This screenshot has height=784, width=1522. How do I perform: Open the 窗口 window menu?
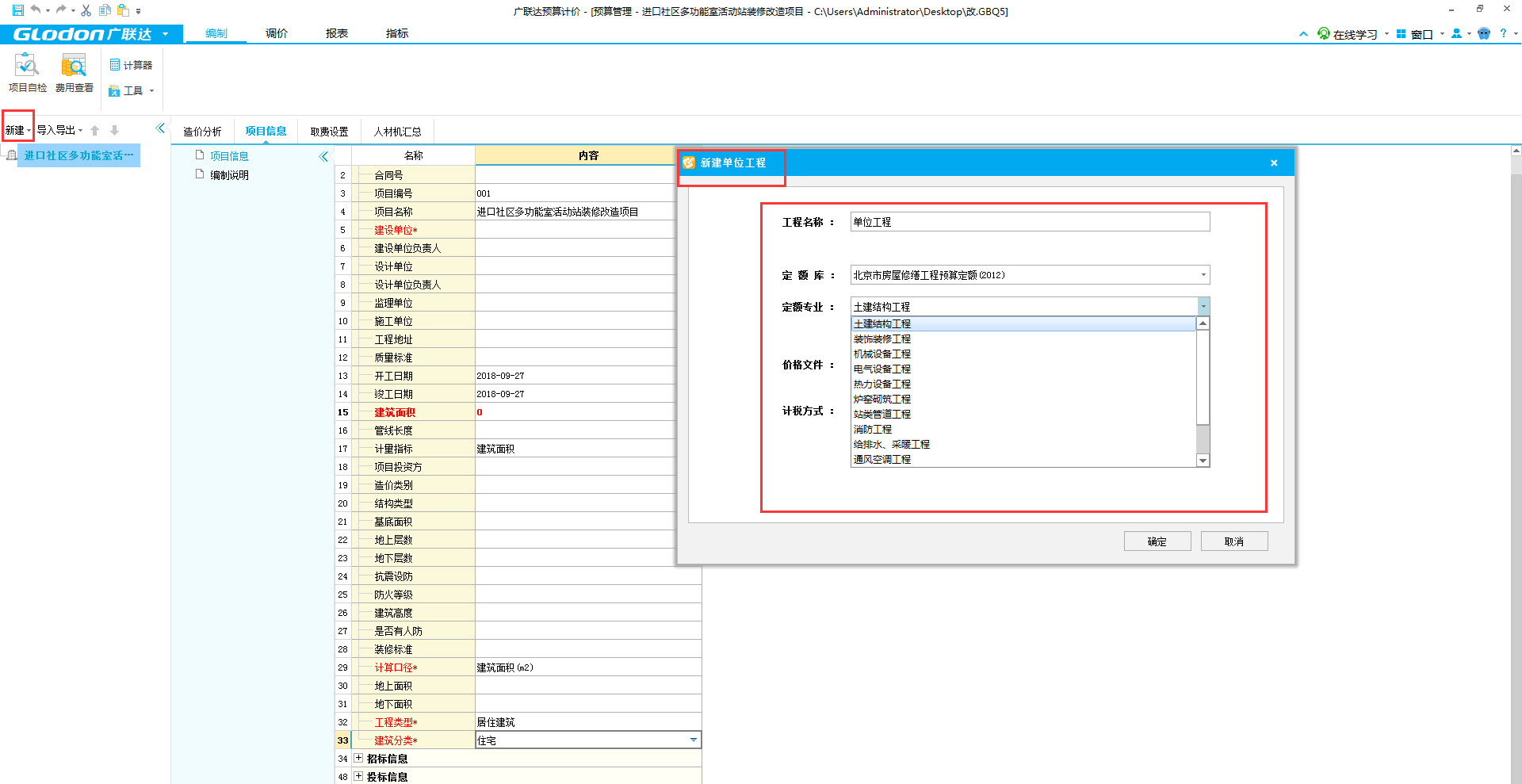(x=1420, y=34)
